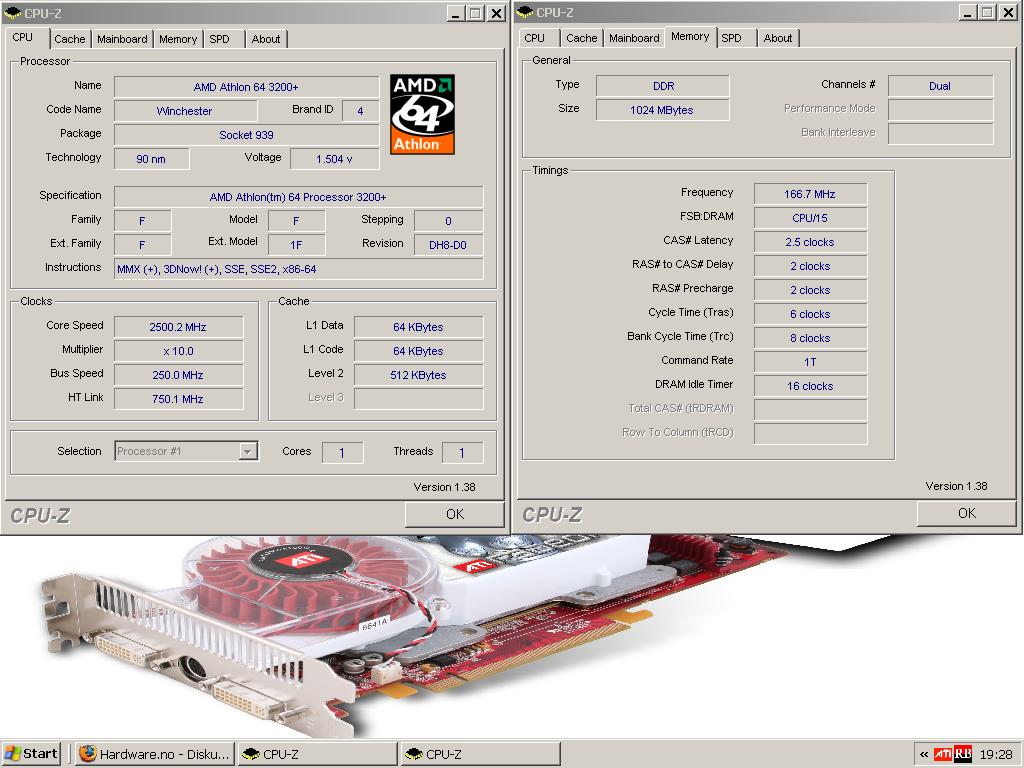Image resolution: width=1024 pixels, height=768 pixels.
Task: Click the AMD Athlon 64 logo
Action: 422,114
